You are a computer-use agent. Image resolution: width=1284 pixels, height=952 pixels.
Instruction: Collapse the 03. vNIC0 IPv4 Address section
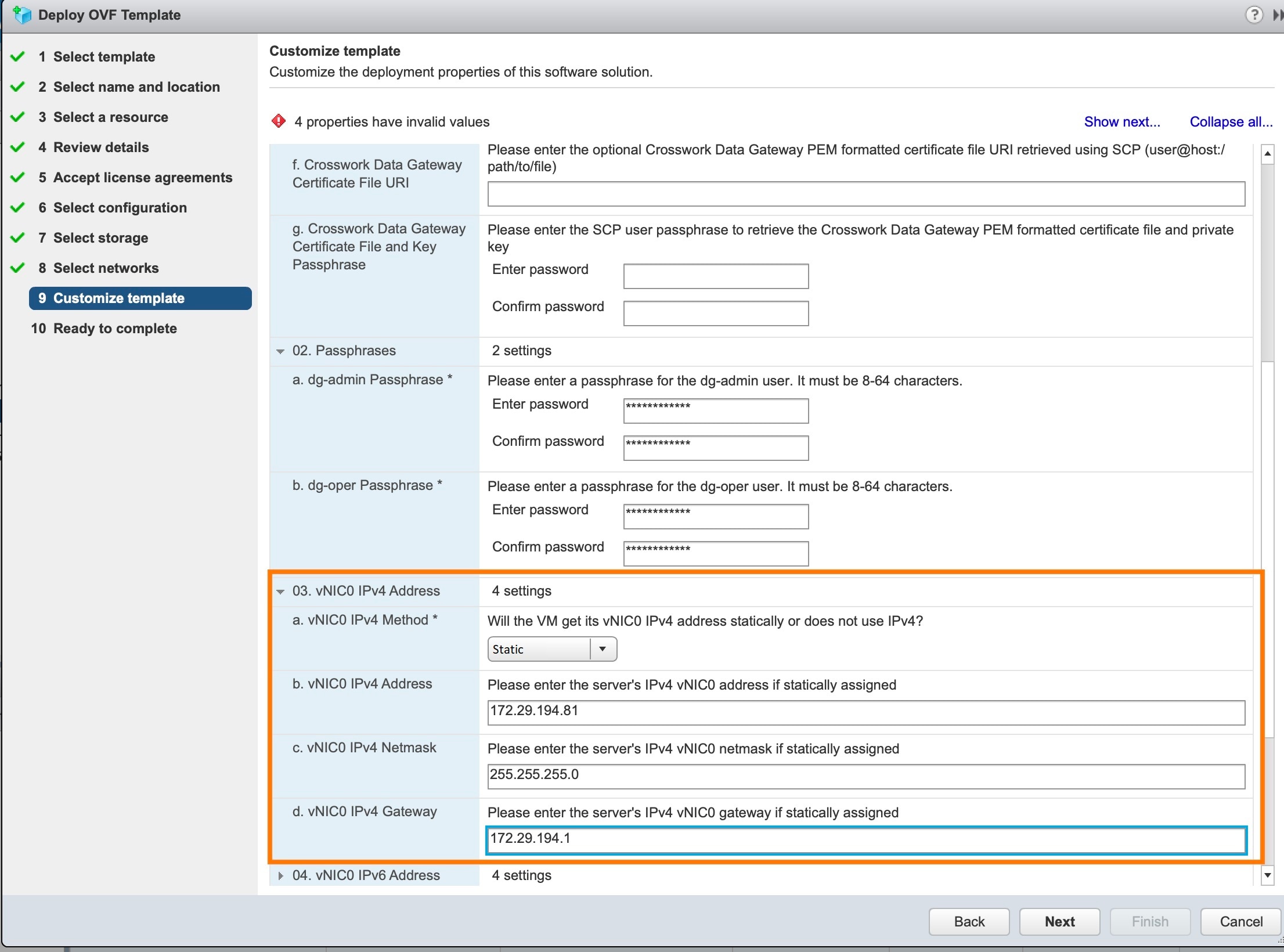click(281, 592)
